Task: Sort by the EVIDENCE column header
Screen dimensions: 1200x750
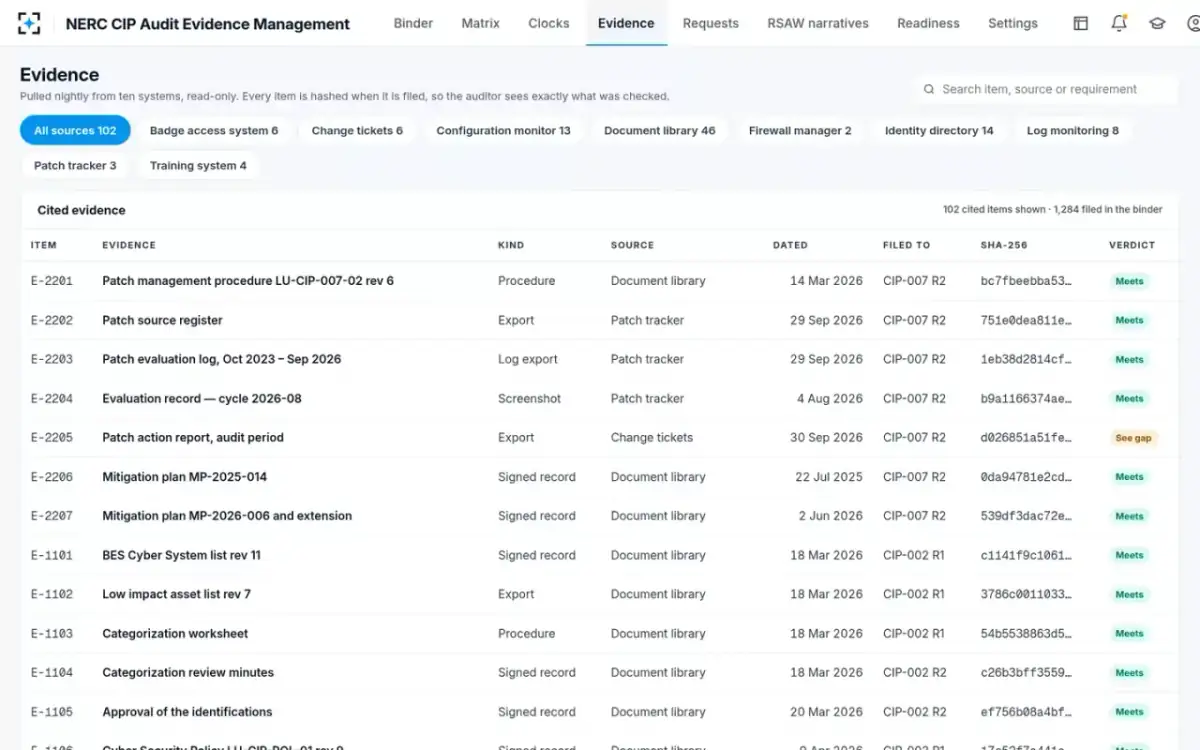Action: 129,245
